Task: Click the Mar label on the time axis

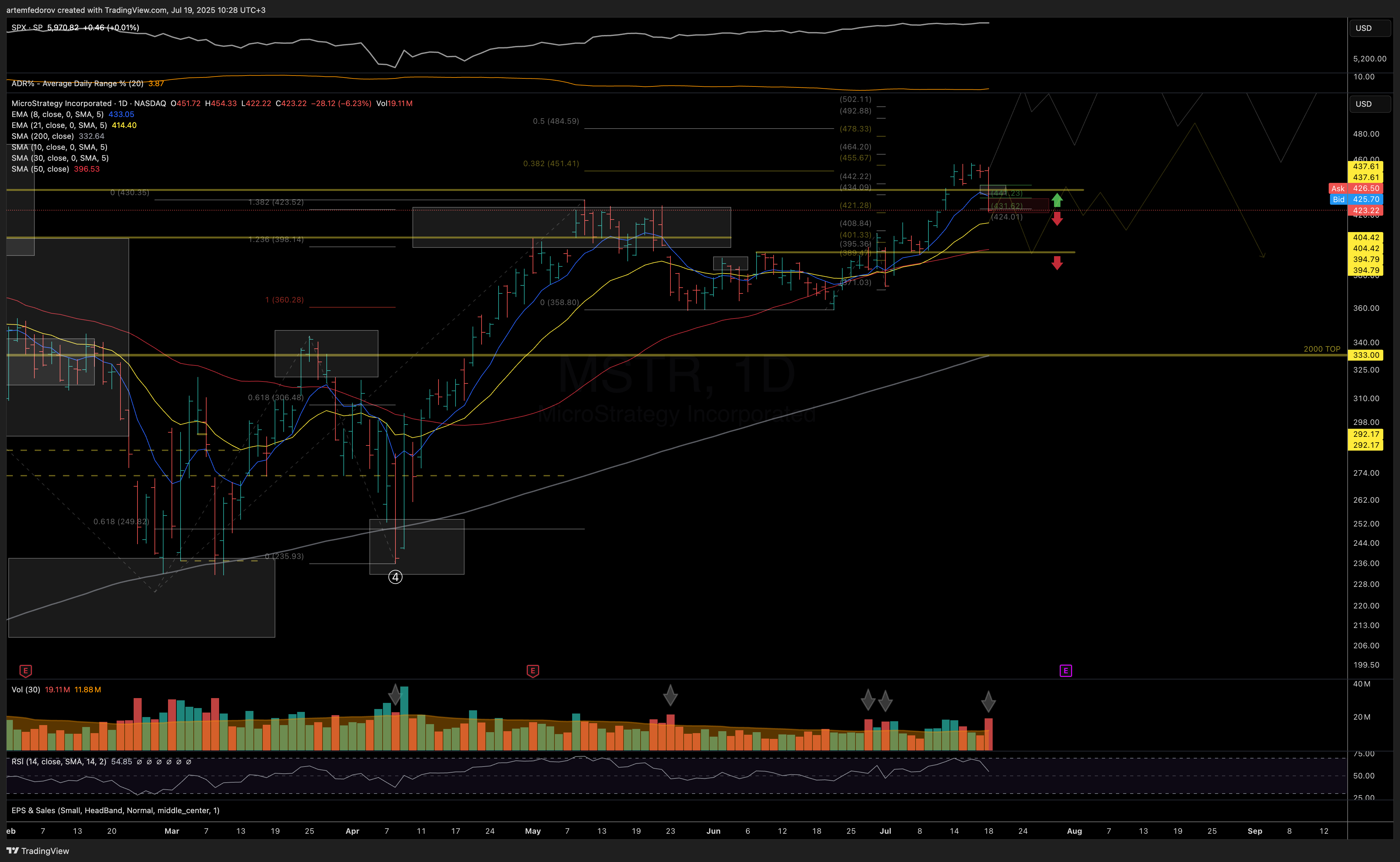Action: (x=172, y=831)
